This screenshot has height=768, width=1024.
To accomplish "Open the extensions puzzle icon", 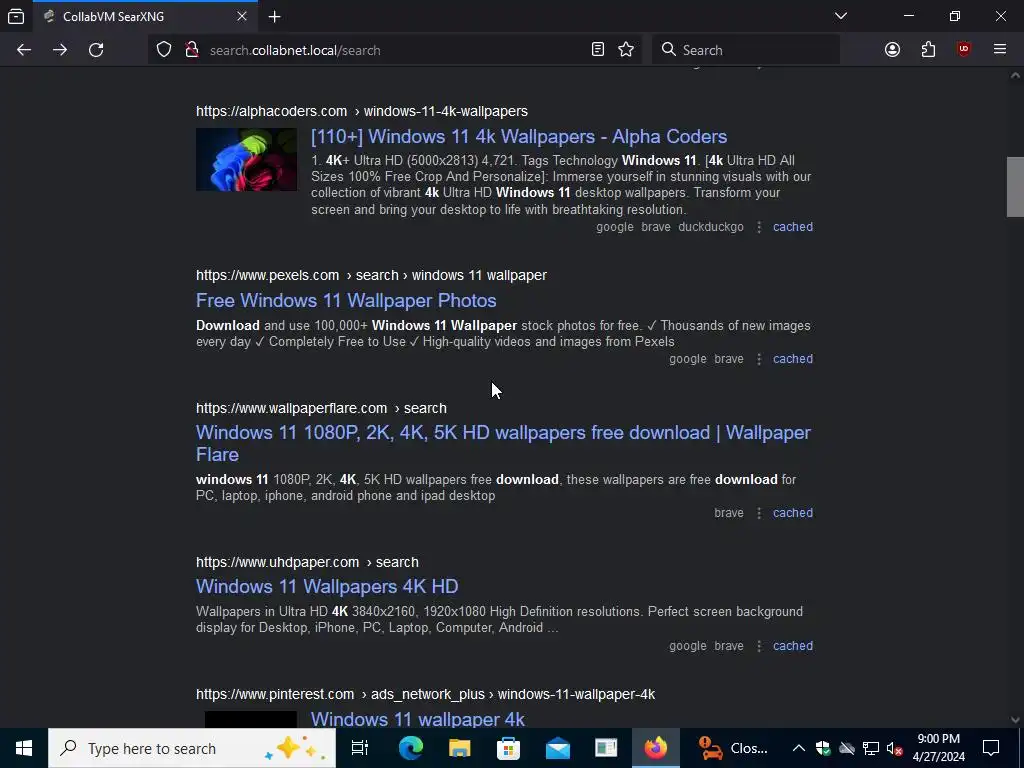I will point(928,50).
